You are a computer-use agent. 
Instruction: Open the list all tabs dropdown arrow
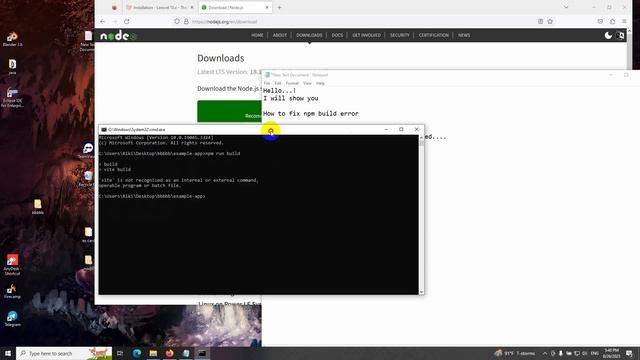[566, 7]
